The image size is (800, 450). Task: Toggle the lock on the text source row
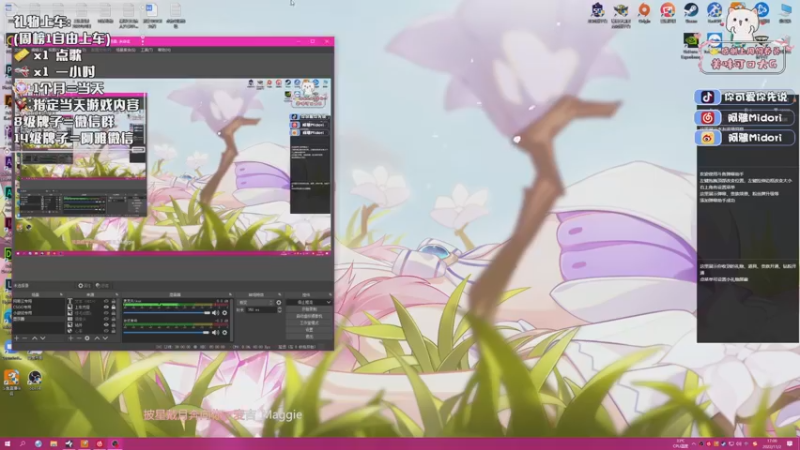point(113,301)
